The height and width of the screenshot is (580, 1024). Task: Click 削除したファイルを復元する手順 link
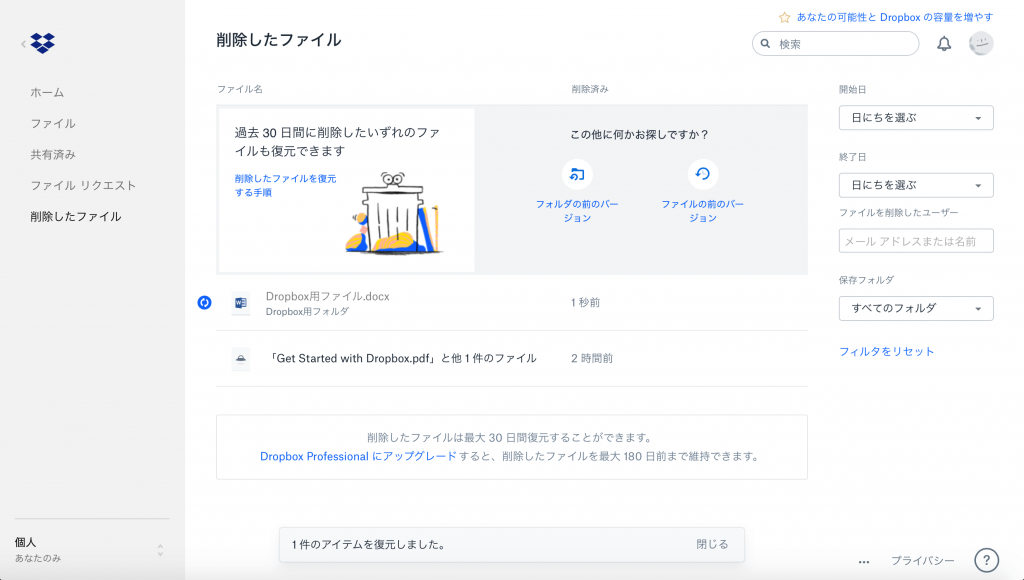coord(285,185)
